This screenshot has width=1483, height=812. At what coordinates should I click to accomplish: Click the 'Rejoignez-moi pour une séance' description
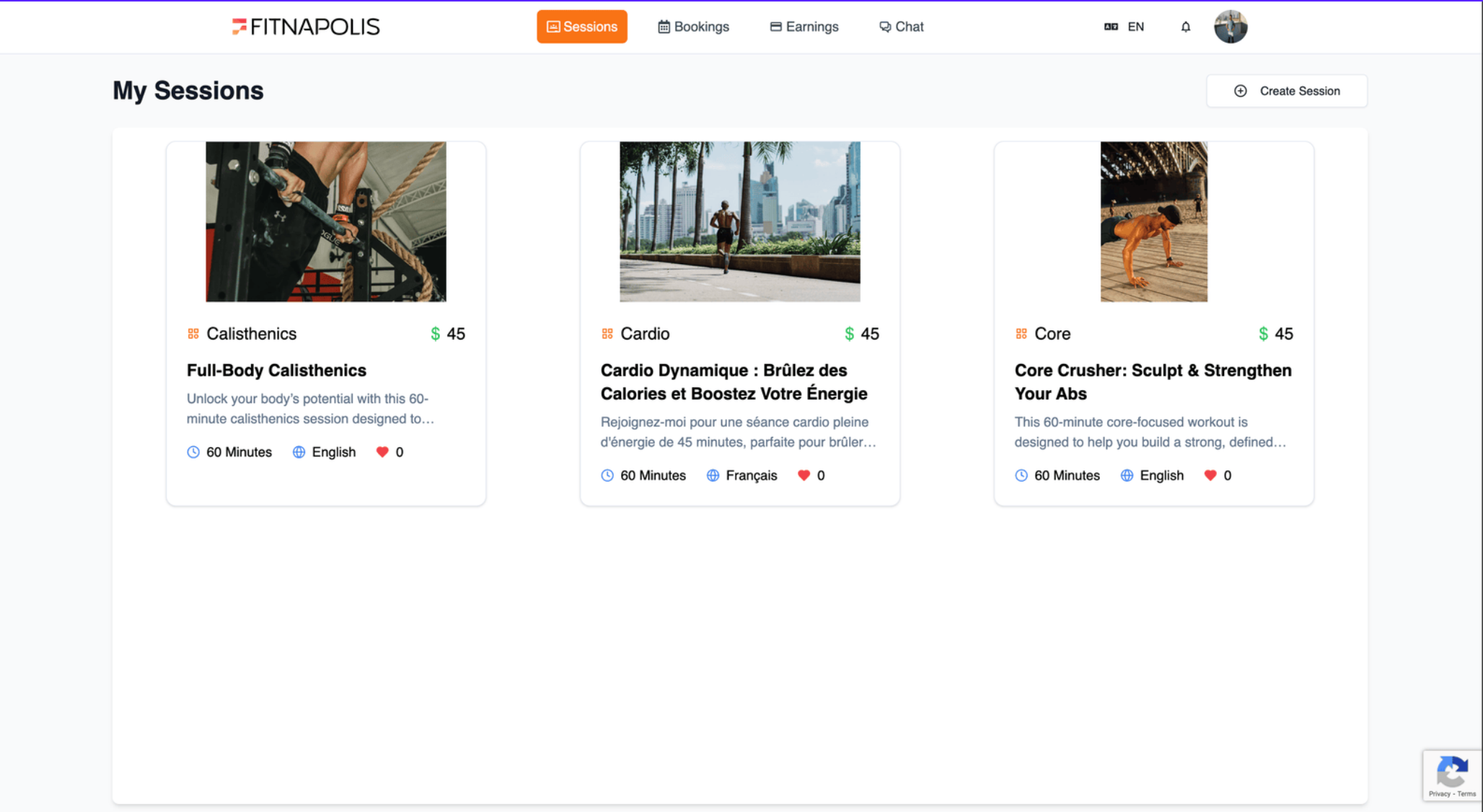coord(739,432)
